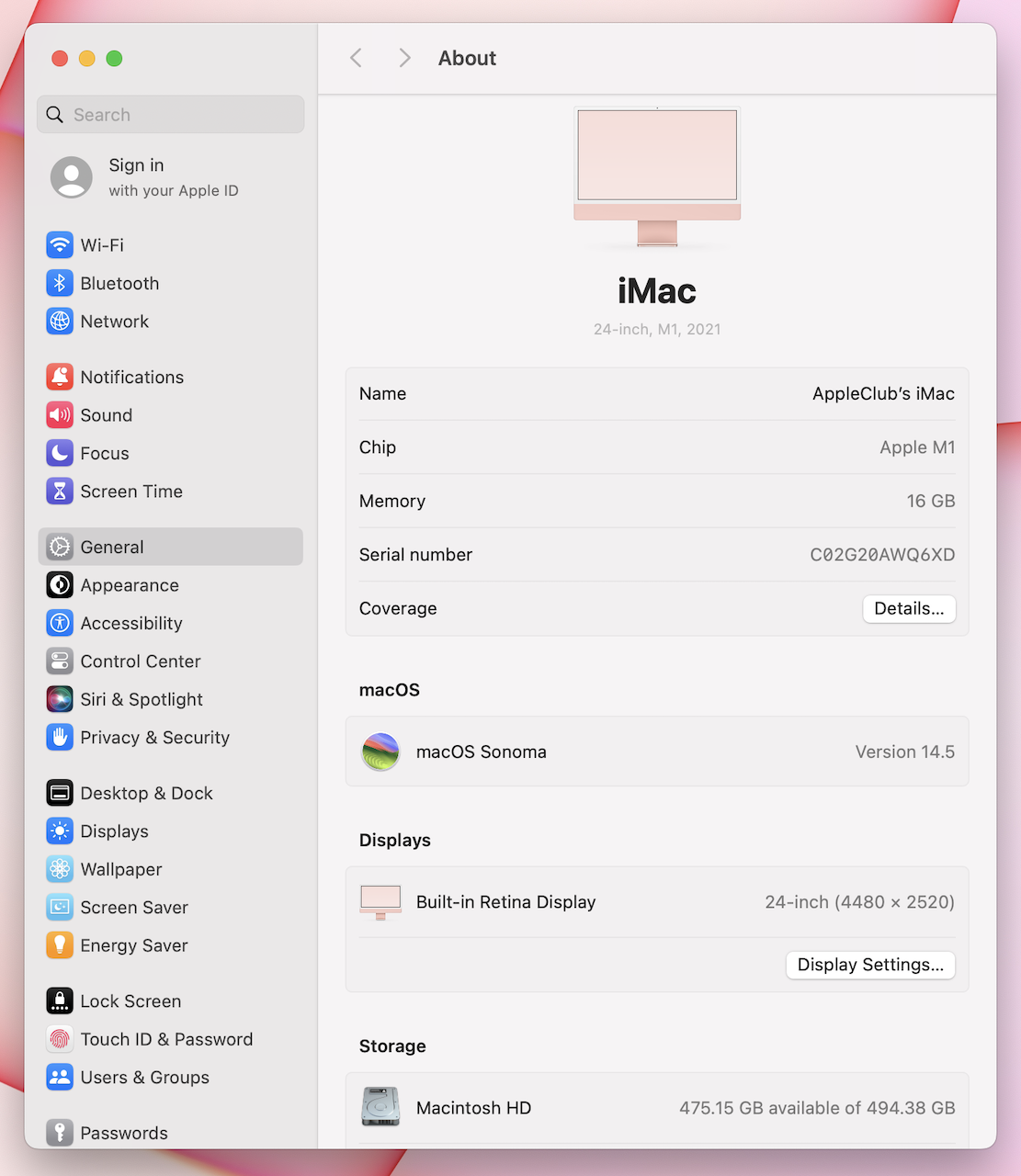Click the Memory row label

coord(392,501)
